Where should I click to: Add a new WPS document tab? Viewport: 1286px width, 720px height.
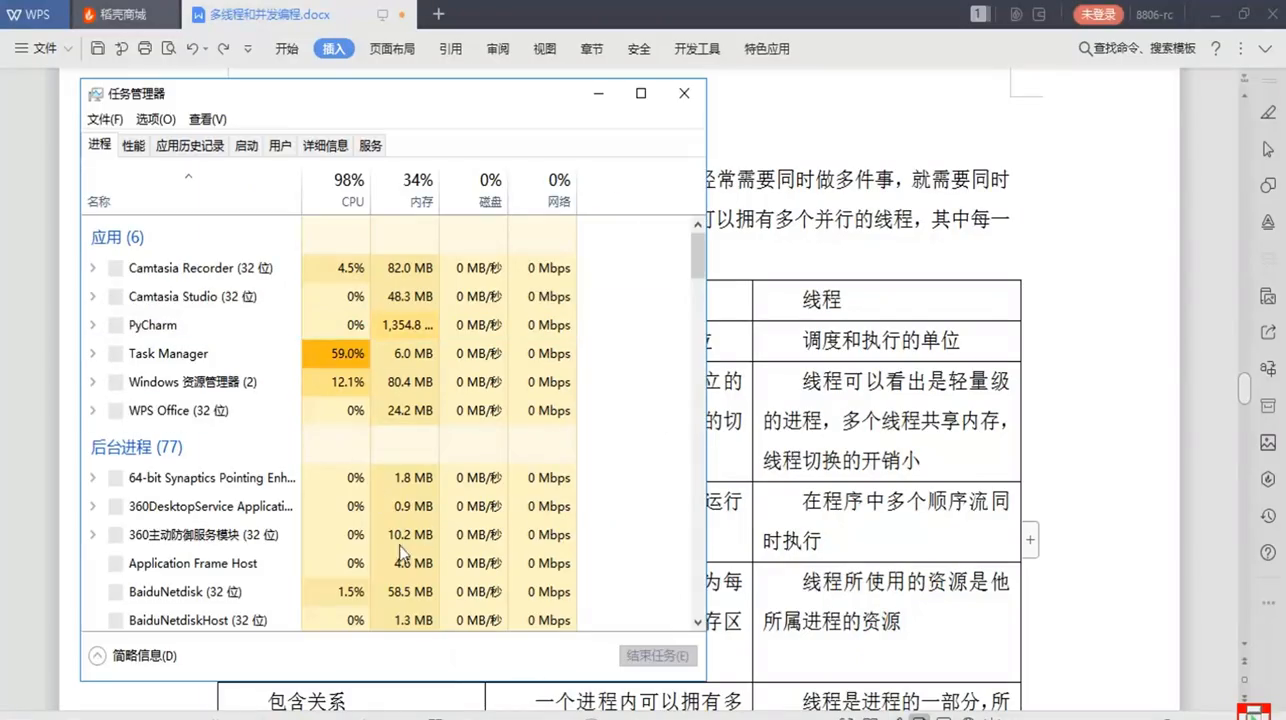(438, 14)
